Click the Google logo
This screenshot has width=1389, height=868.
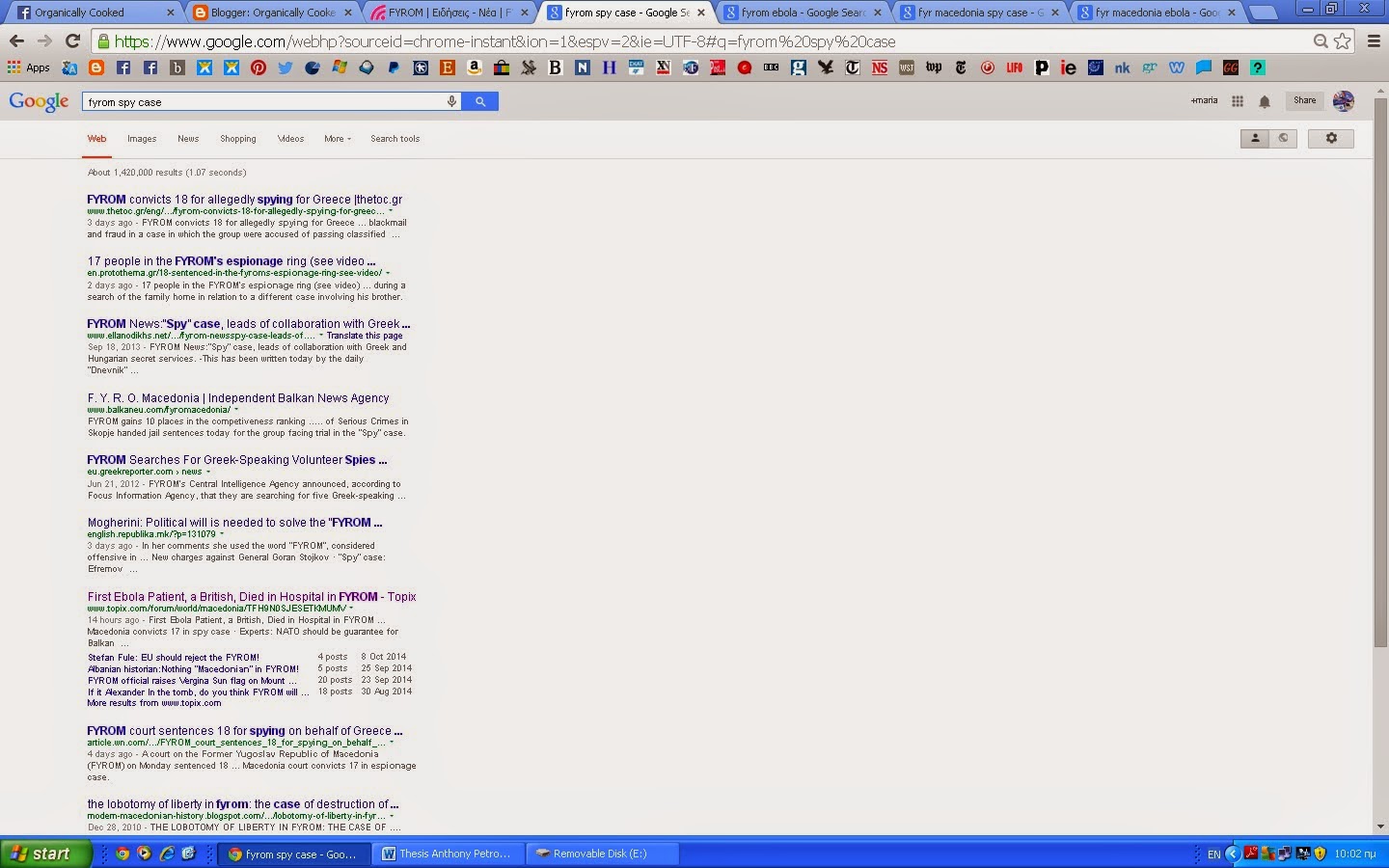(39, 102)
